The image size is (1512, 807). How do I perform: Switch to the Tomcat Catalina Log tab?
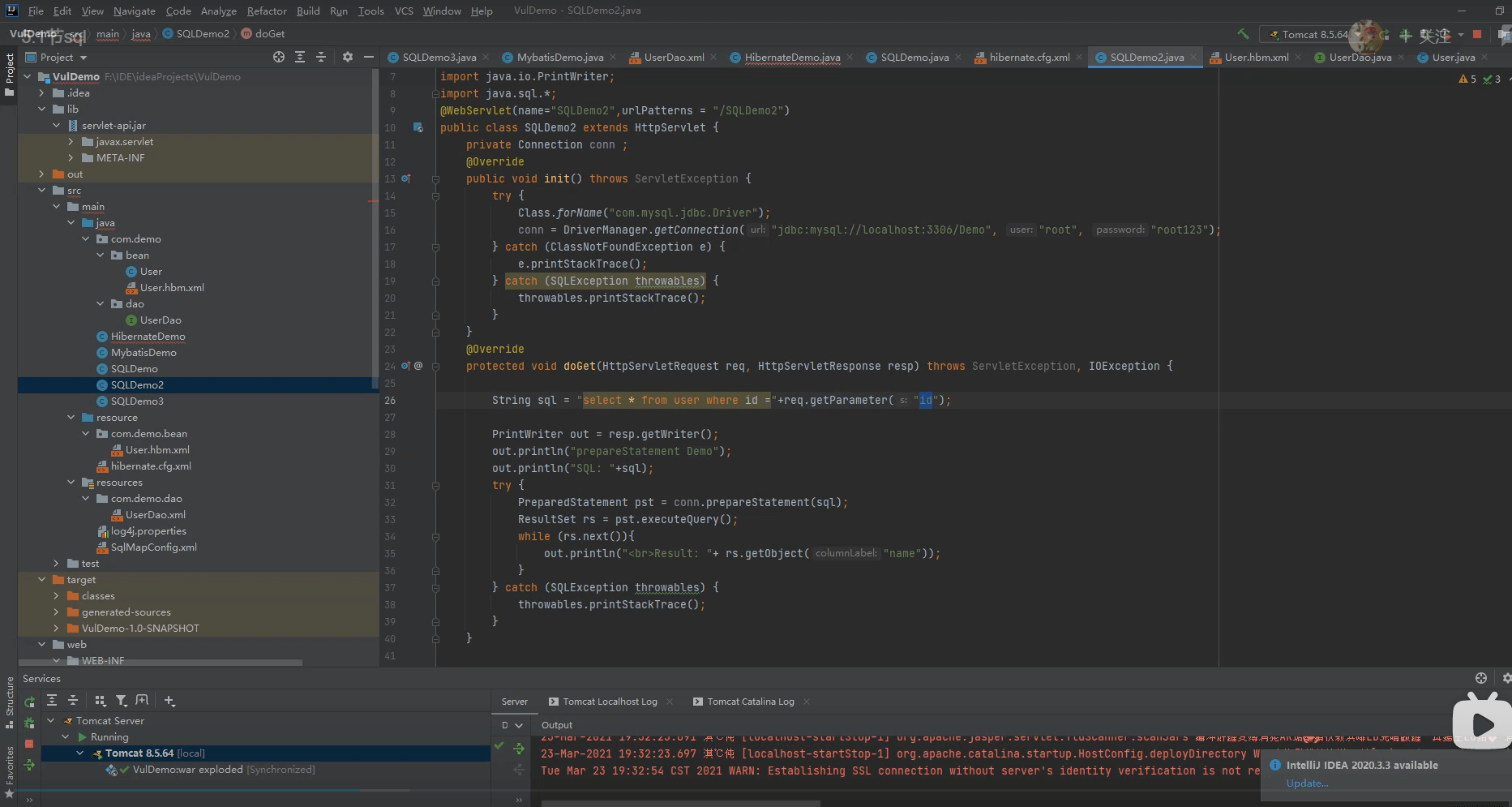750,702
